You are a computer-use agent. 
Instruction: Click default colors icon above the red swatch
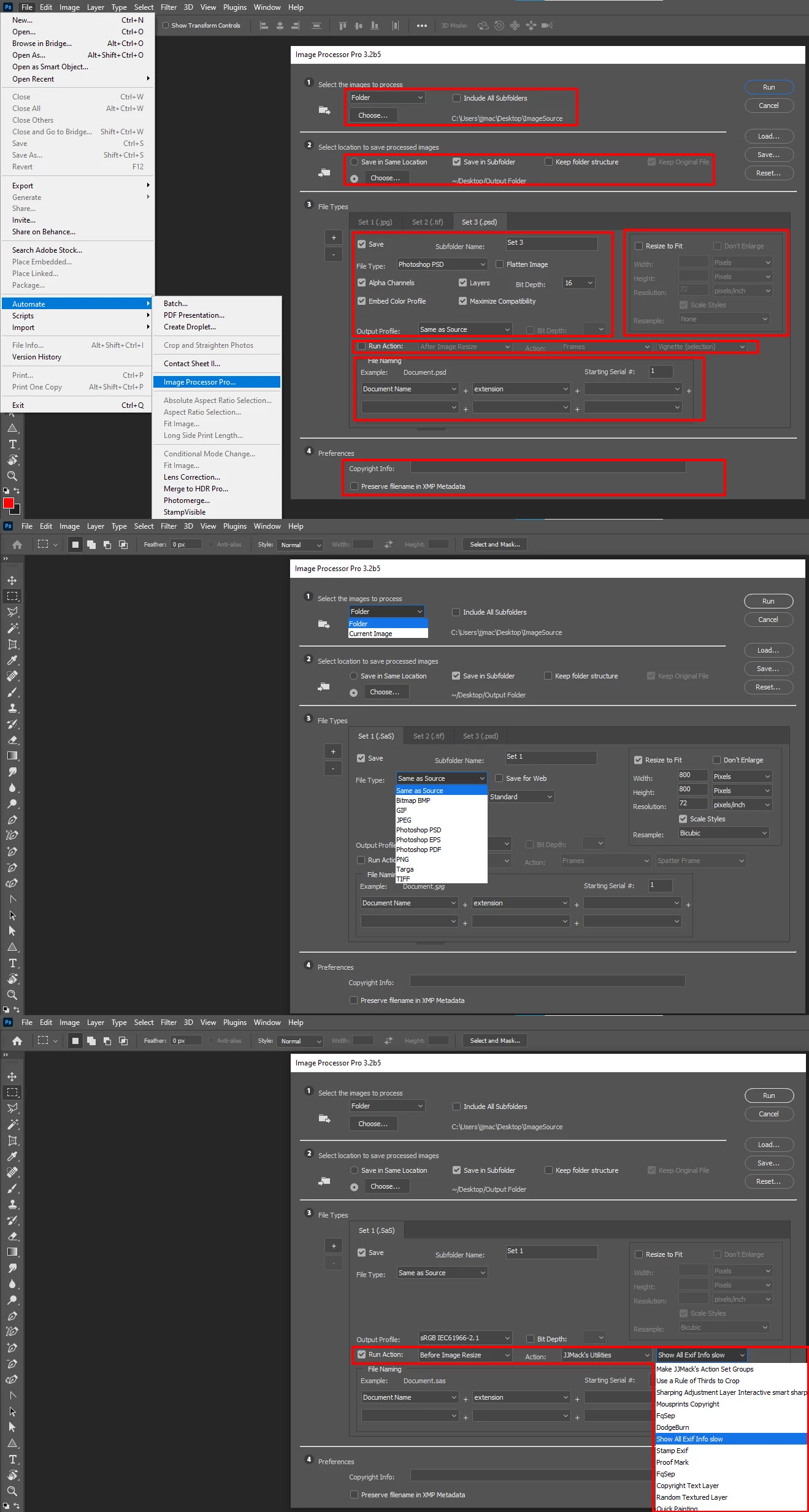(6, 491)
